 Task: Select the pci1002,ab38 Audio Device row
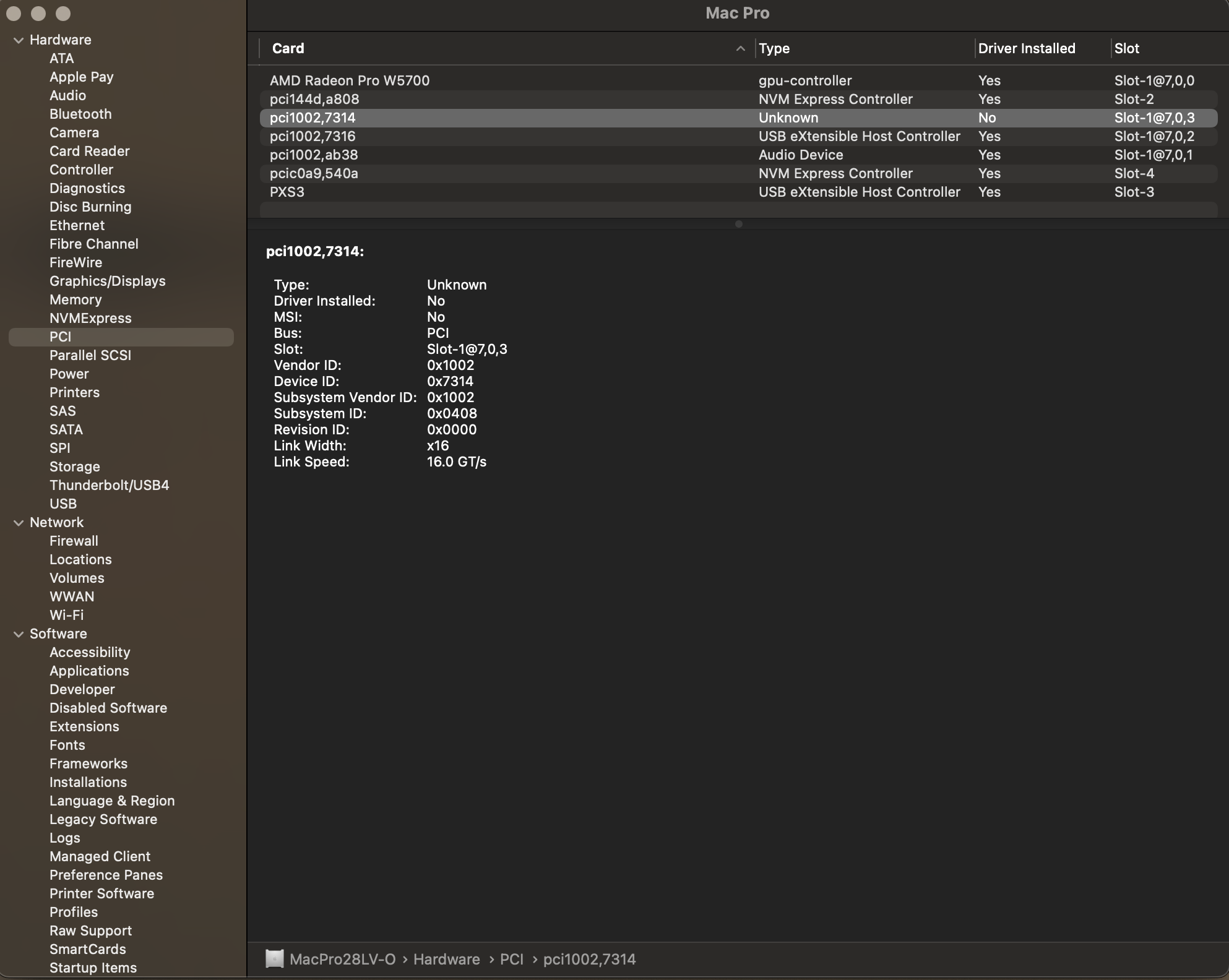(x=314, y=155)
